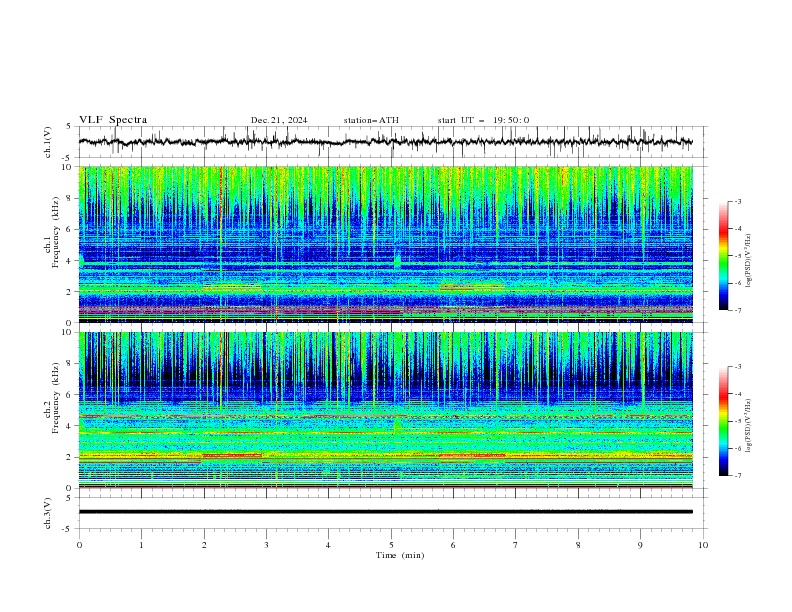The height and width of the screenshot is (612, 792).
Task: Click the "-7" label on ch.1 colorbar
Action: click(737, 310)
